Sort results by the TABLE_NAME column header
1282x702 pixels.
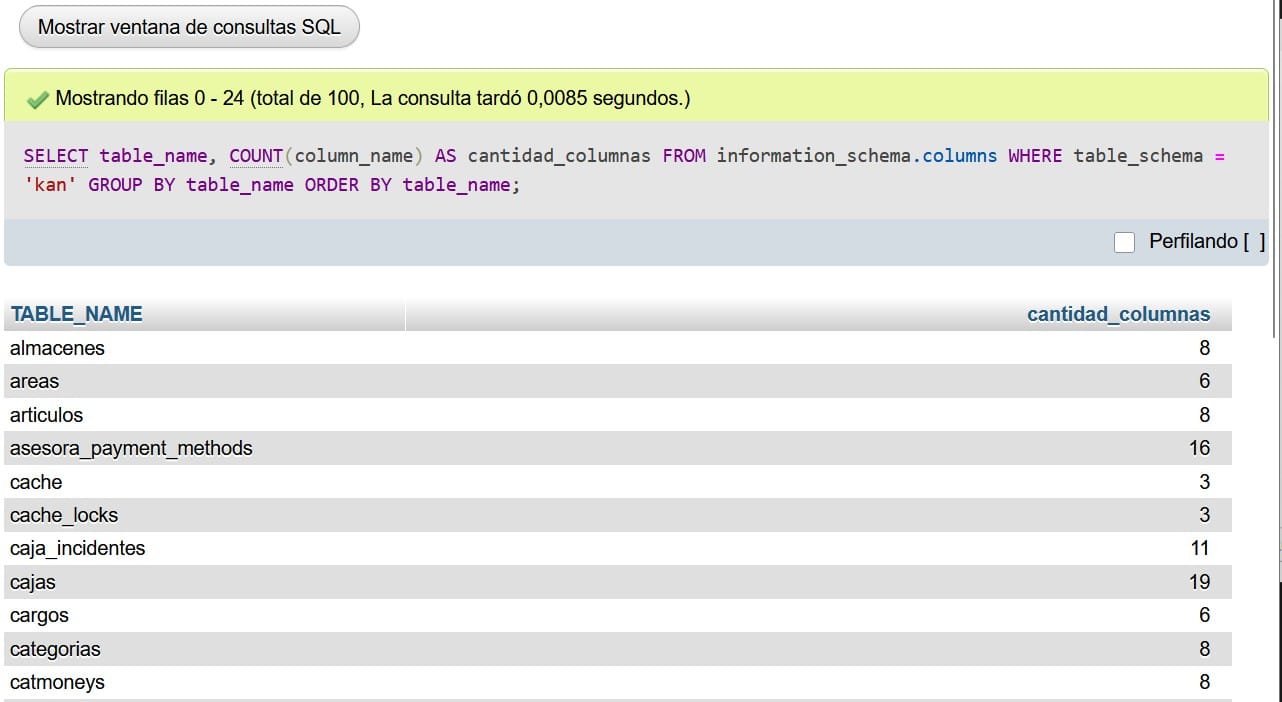(75, 313)
